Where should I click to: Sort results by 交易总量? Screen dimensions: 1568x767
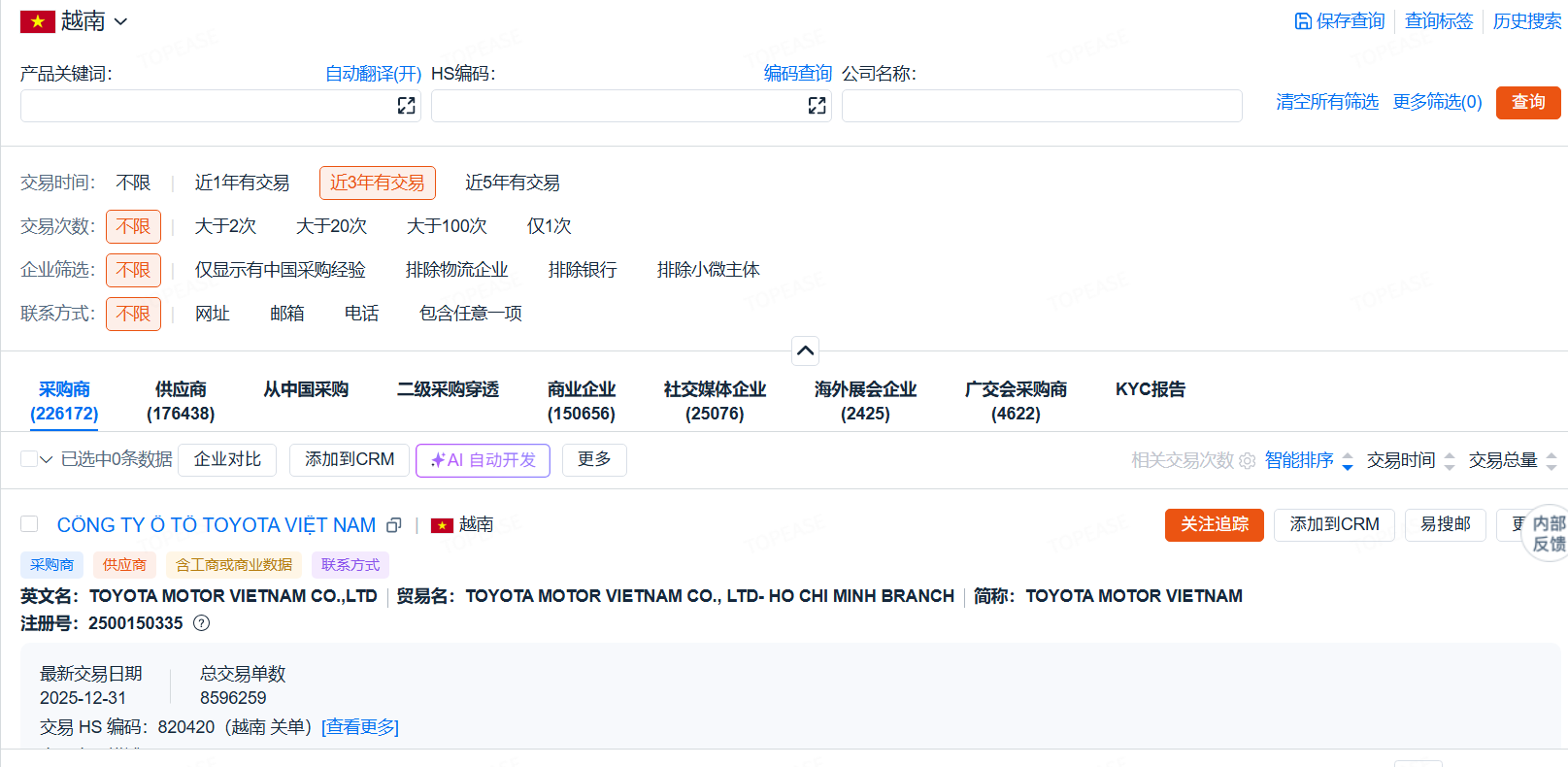click(1512, 460)
